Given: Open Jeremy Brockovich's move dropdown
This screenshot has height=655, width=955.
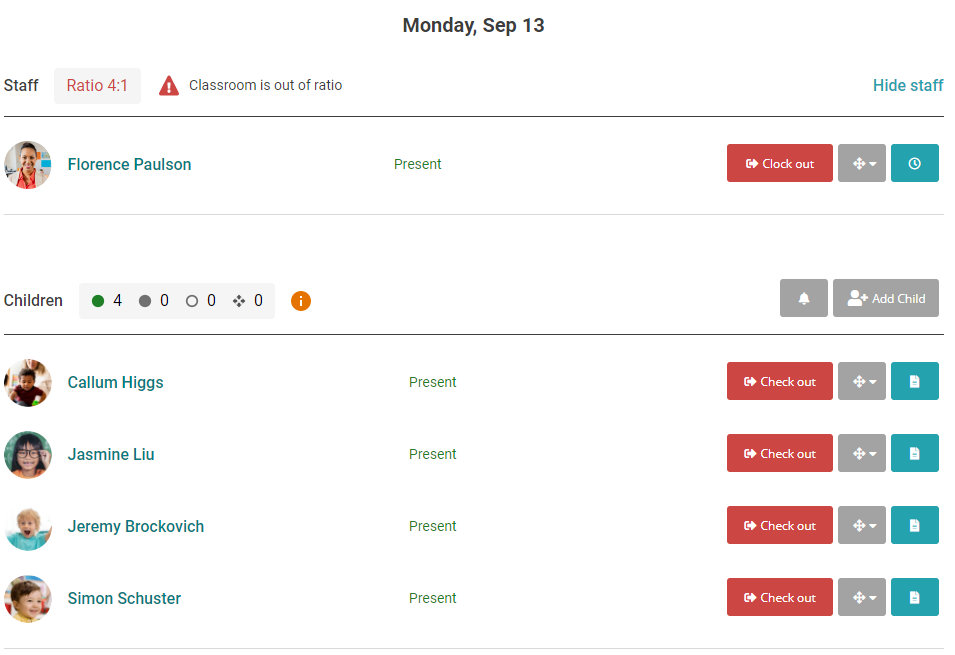Looking at the screenshot, I should pyautogui.click(x=861, y=525).
